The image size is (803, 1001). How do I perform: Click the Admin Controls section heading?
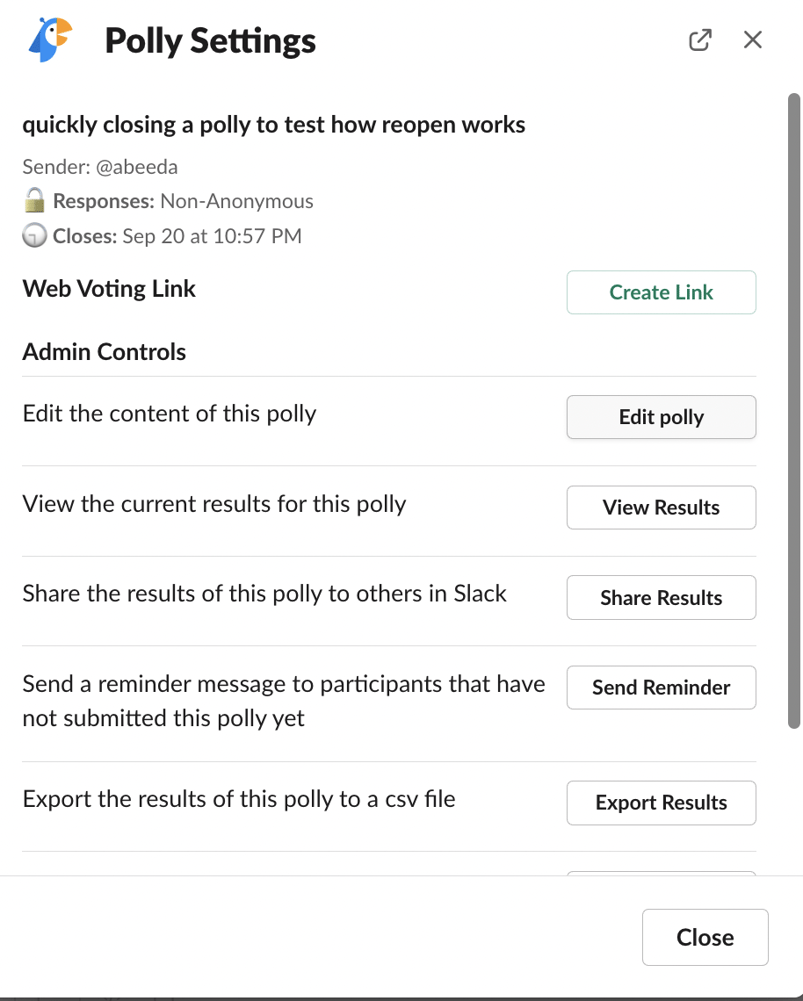coord(104,352)
